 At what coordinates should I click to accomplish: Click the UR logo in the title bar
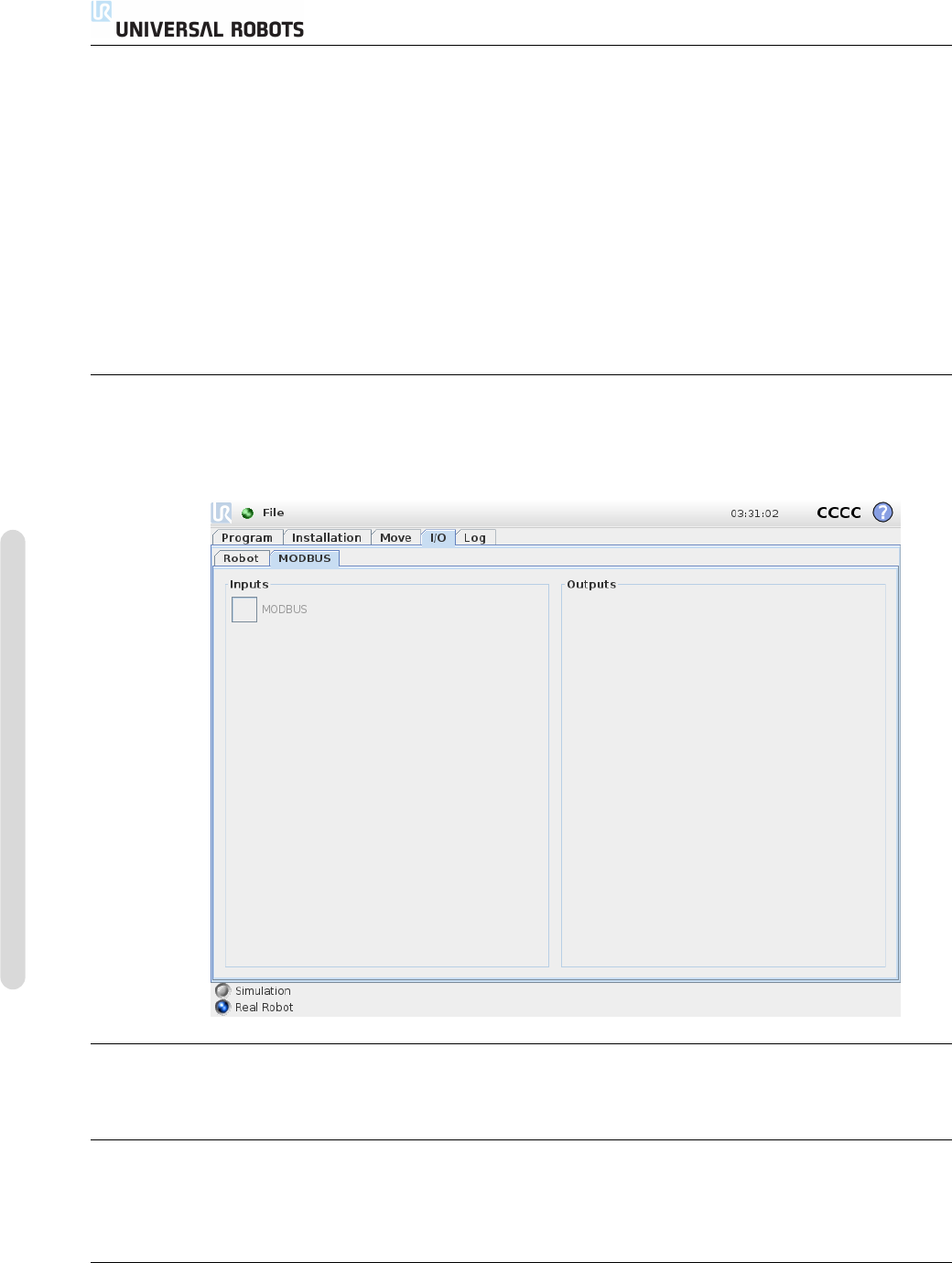tap(222, 513)
